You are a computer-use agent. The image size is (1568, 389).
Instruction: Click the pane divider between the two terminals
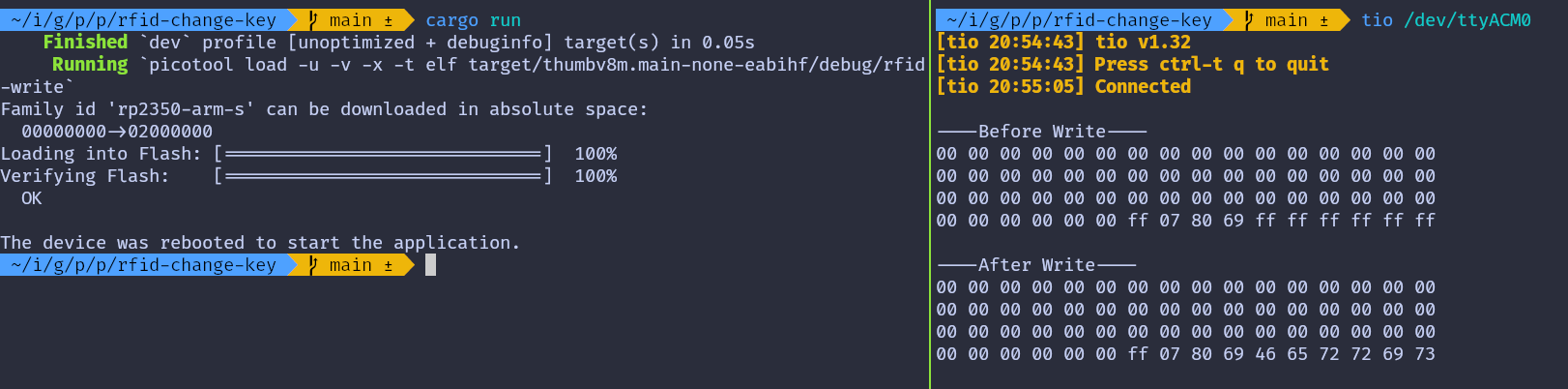pos(930,194)
